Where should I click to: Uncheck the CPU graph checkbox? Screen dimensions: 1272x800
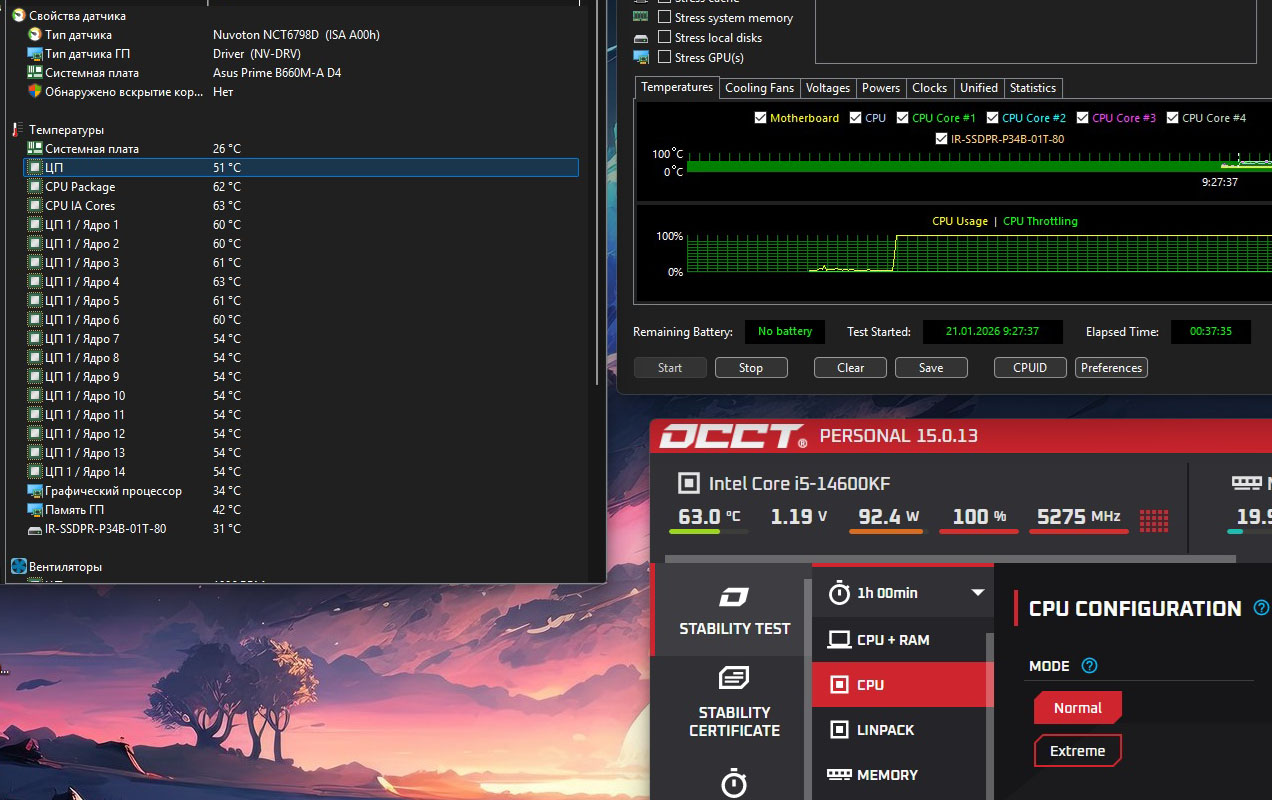click(x=855, y=118)
